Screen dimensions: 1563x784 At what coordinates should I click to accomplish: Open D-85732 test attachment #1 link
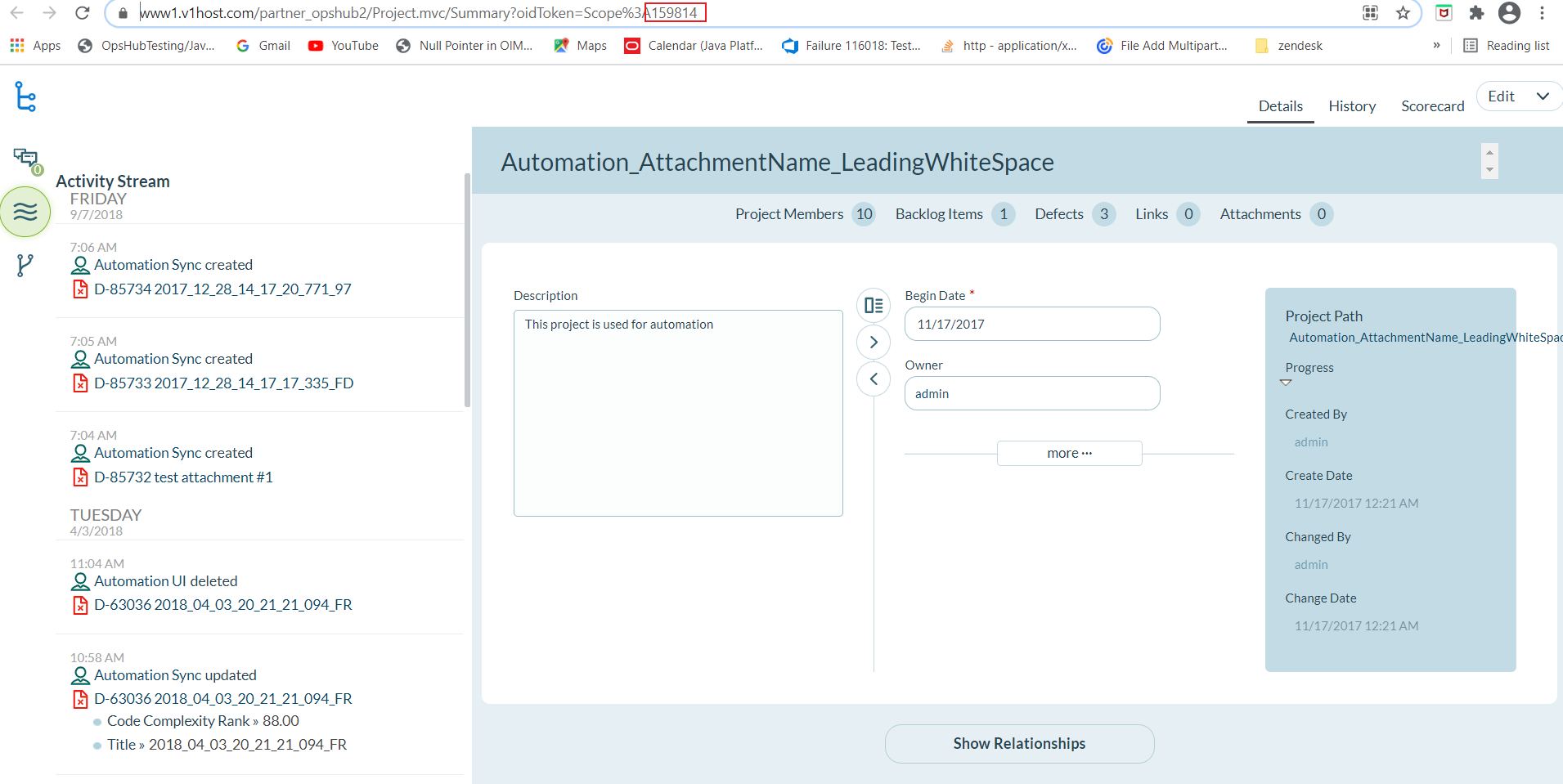tap(183, 477)
